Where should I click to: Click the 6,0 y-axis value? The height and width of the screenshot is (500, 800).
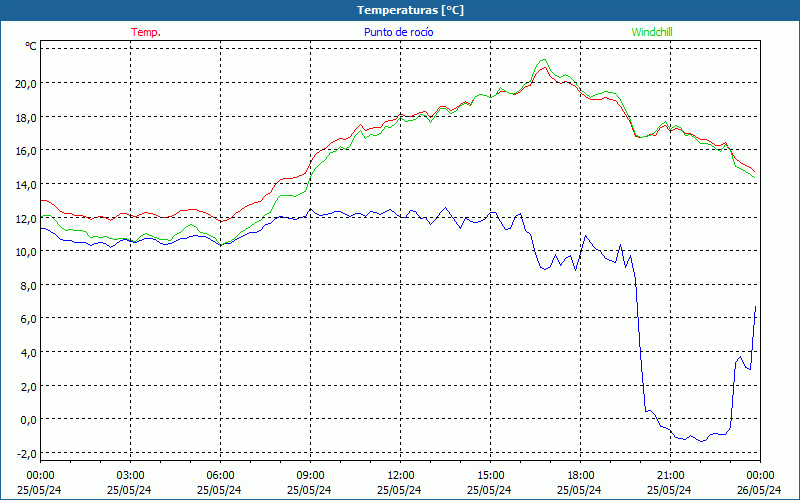(28, 319)
